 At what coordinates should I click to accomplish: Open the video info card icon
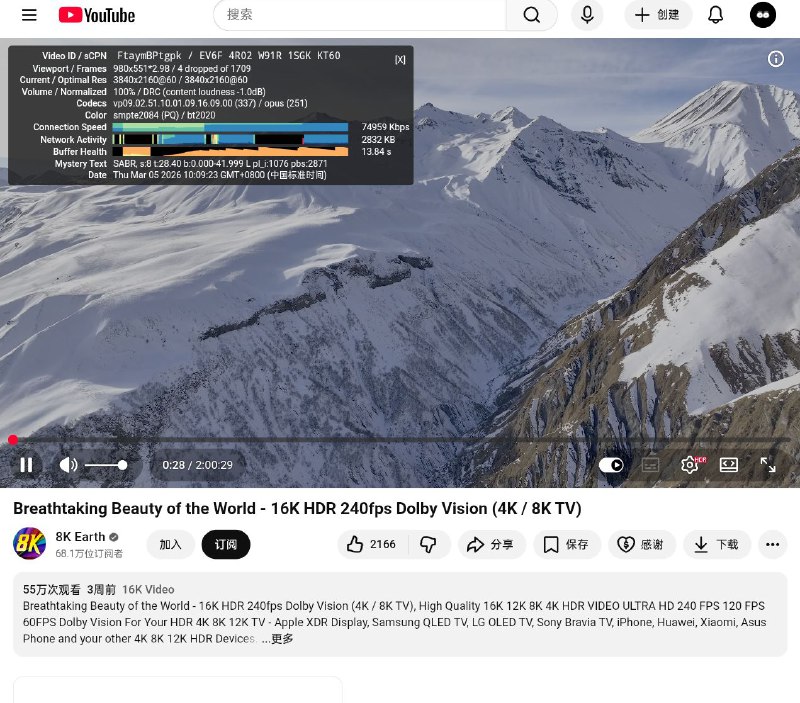[776, 59]
